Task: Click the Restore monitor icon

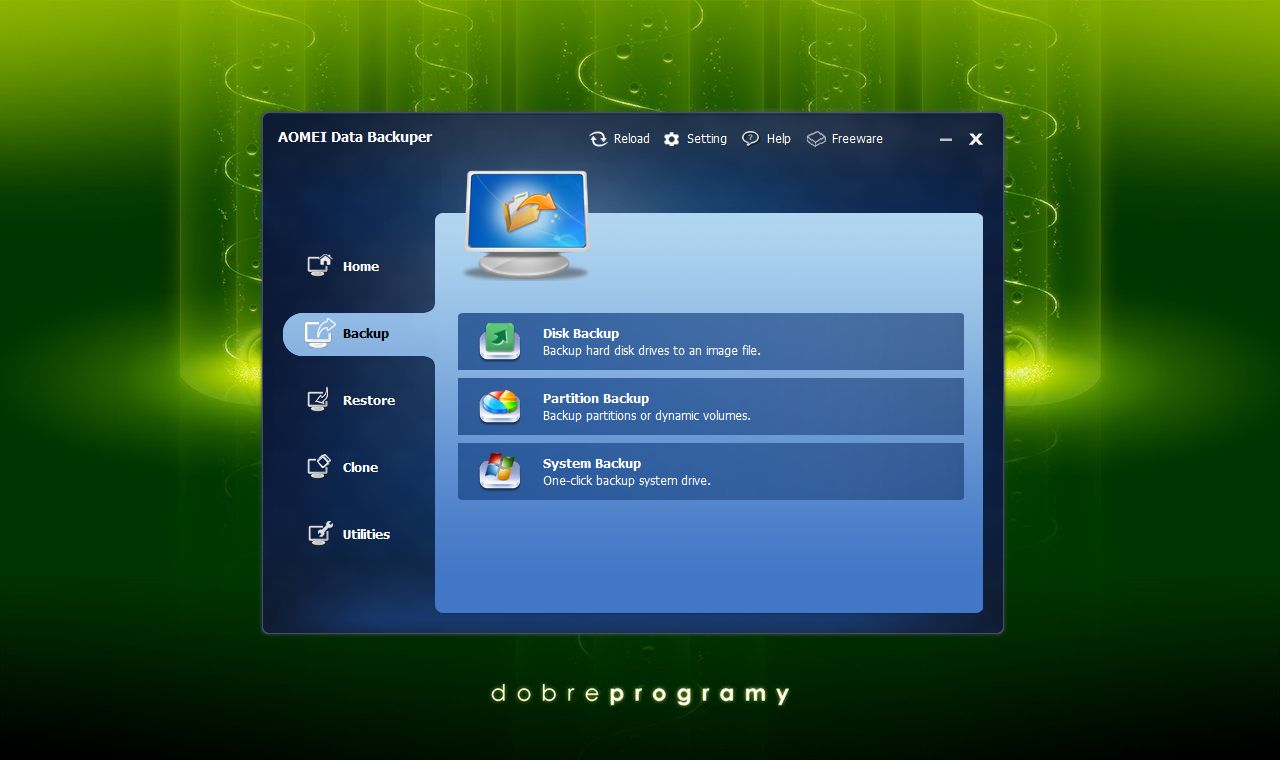Action: 318,400
